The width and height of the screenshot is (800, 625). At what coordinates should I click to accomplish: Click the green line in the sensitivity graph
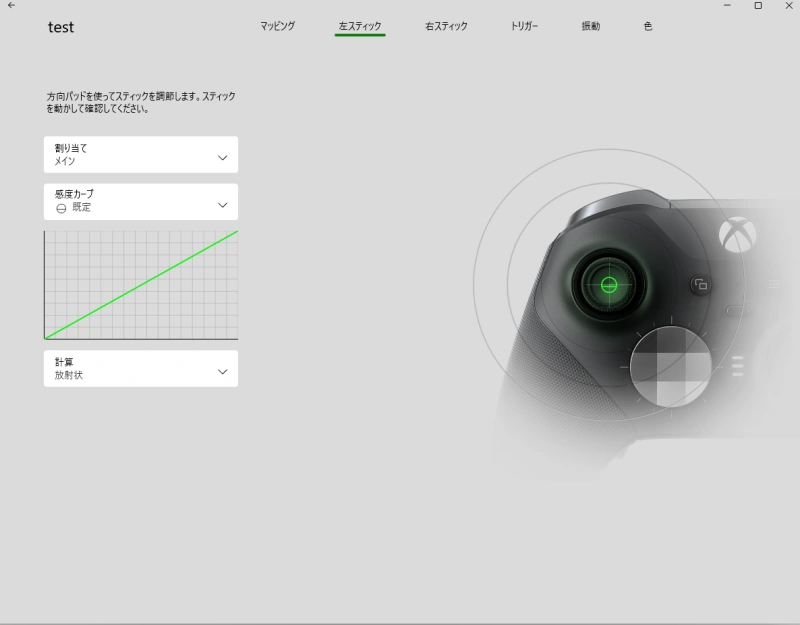click(141, 285)
